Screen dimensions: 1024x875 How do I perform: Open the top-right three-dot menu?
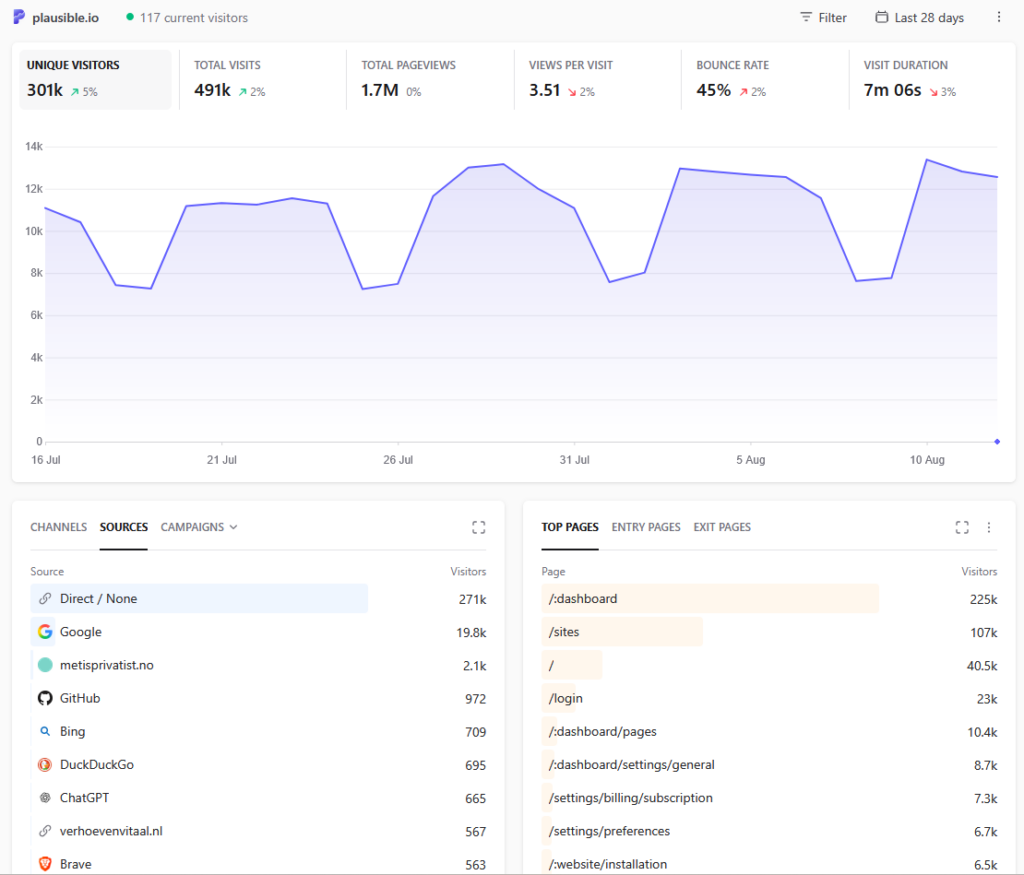[999, 17]
